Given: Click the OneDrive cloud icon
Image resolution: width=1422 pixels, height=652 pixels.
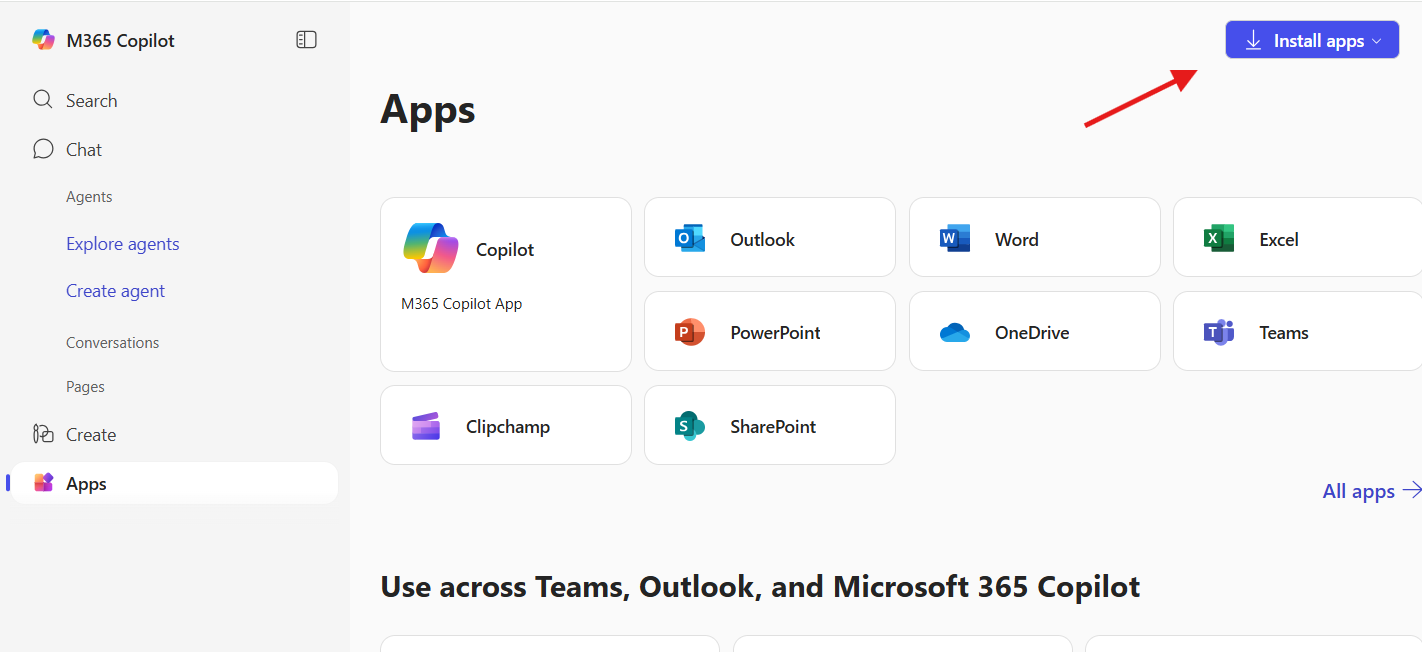Looking at the screenshot, I should (x=955, y=332).
